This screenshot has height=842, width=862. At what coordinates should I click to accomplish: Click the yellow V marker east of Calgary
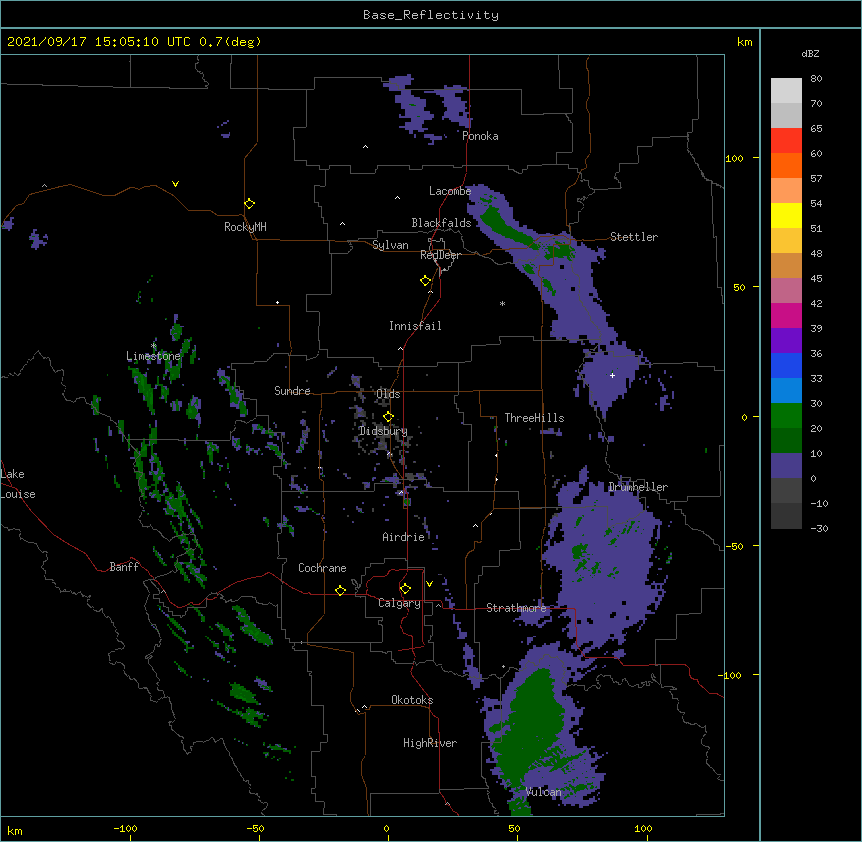(429, 584)
